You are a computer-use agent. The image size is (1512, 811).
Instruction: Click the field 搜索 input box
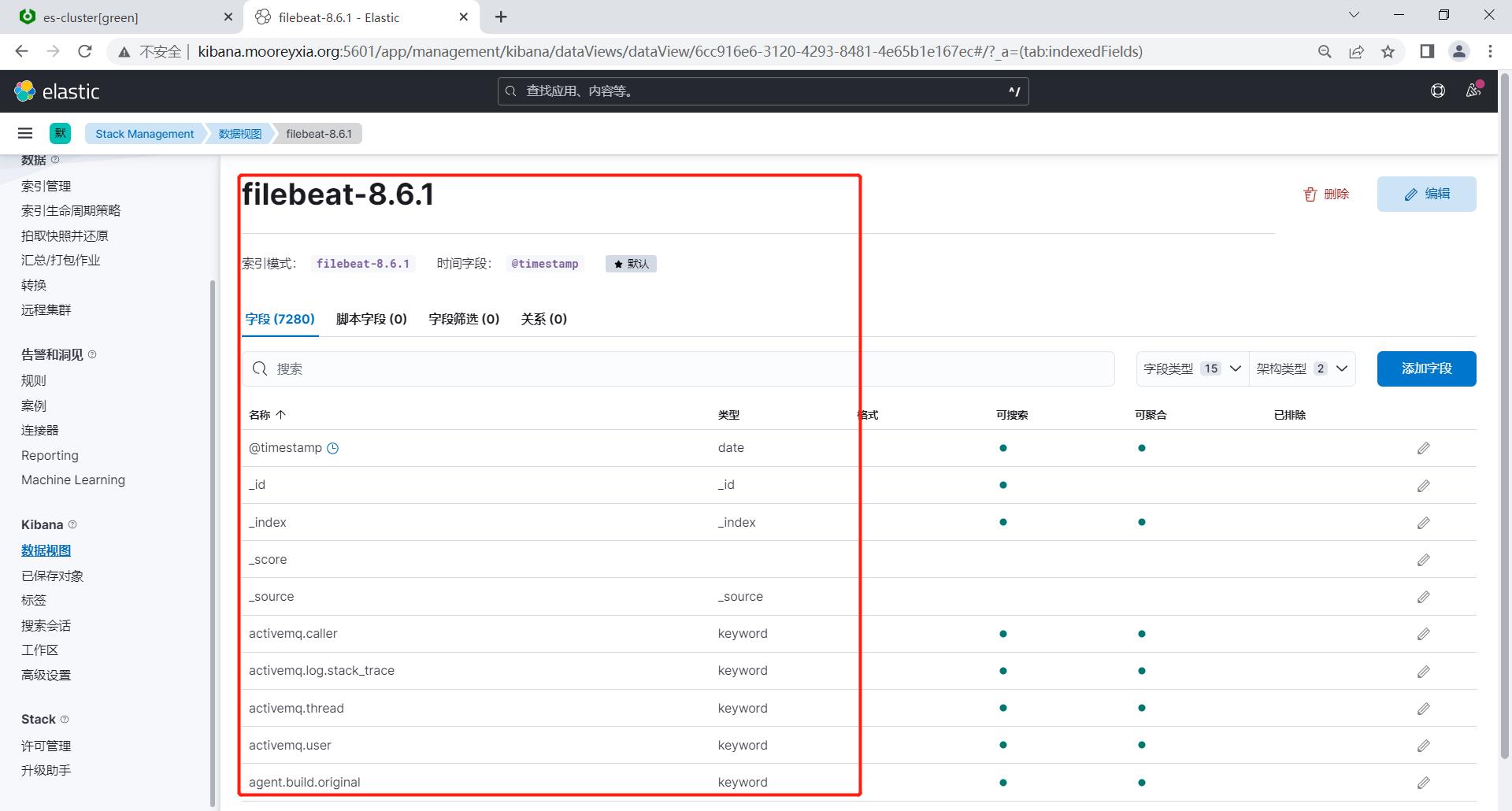click(678, 368)
